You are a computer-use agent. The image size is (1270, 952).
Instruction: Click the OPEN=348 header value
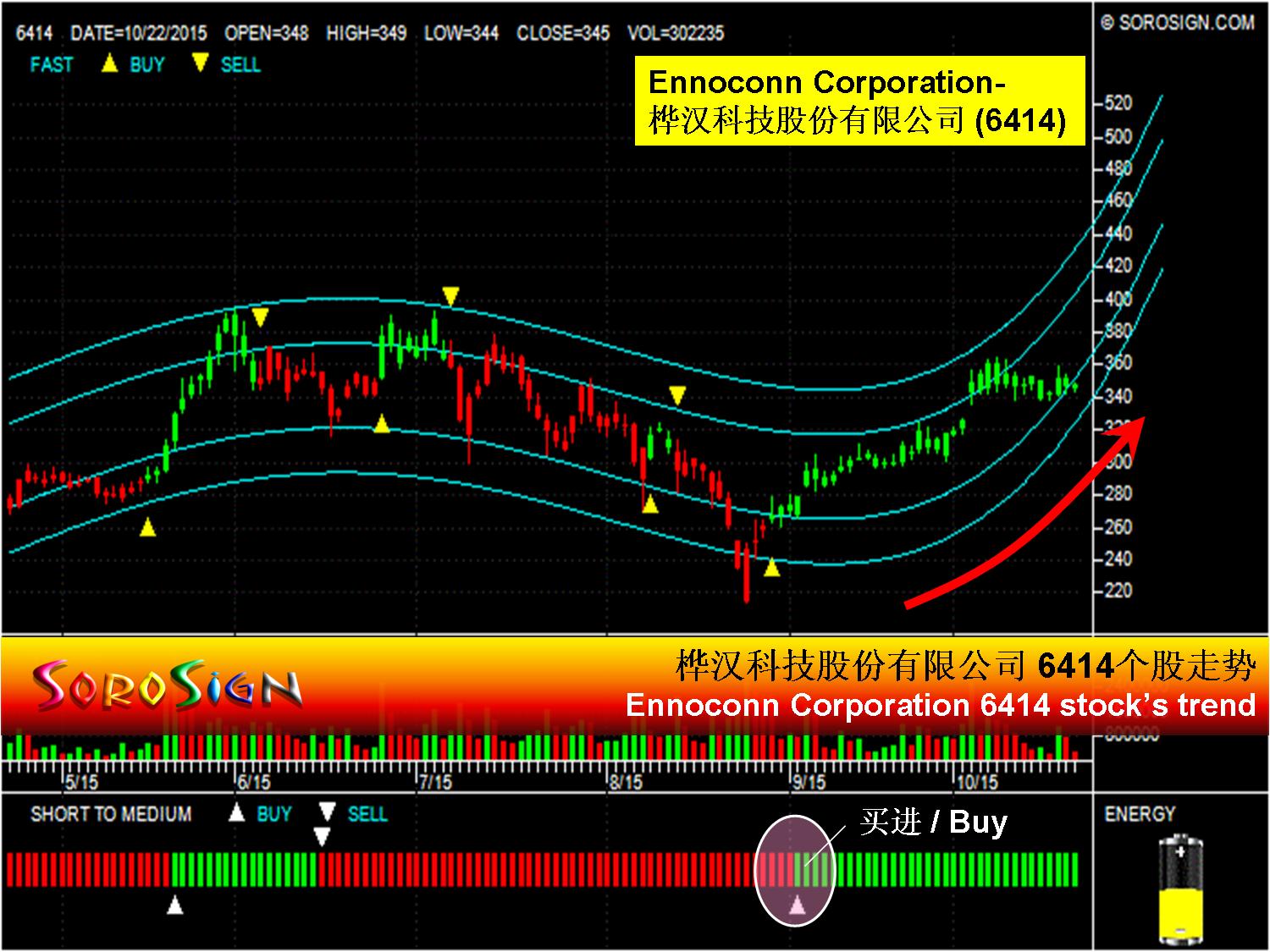(x=266, y=33)
